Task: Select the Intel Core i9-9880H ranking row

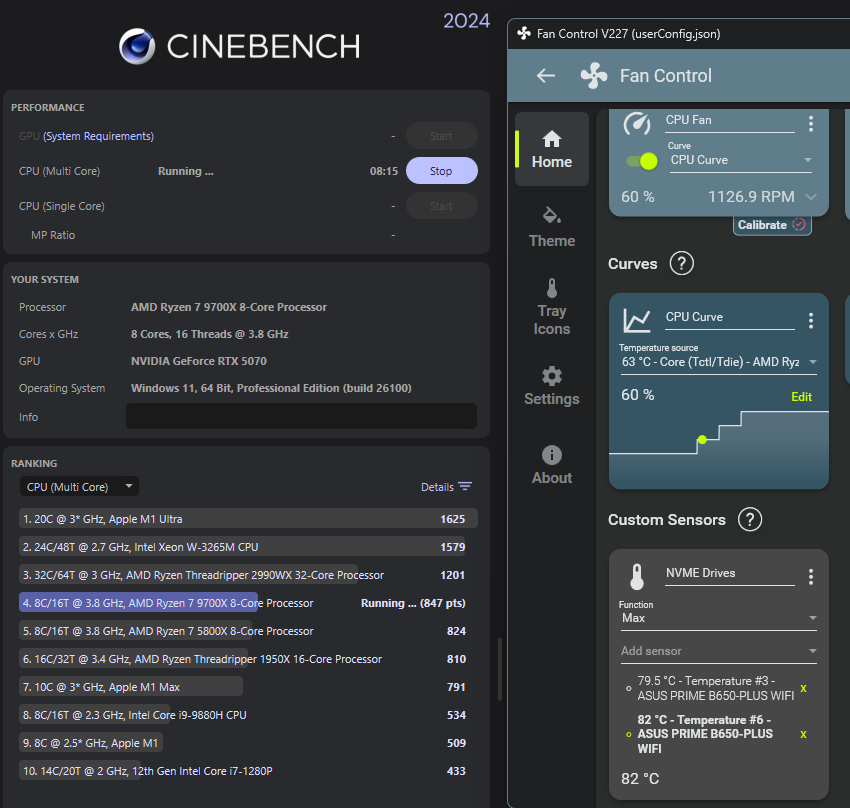Action: click(248, 715)
